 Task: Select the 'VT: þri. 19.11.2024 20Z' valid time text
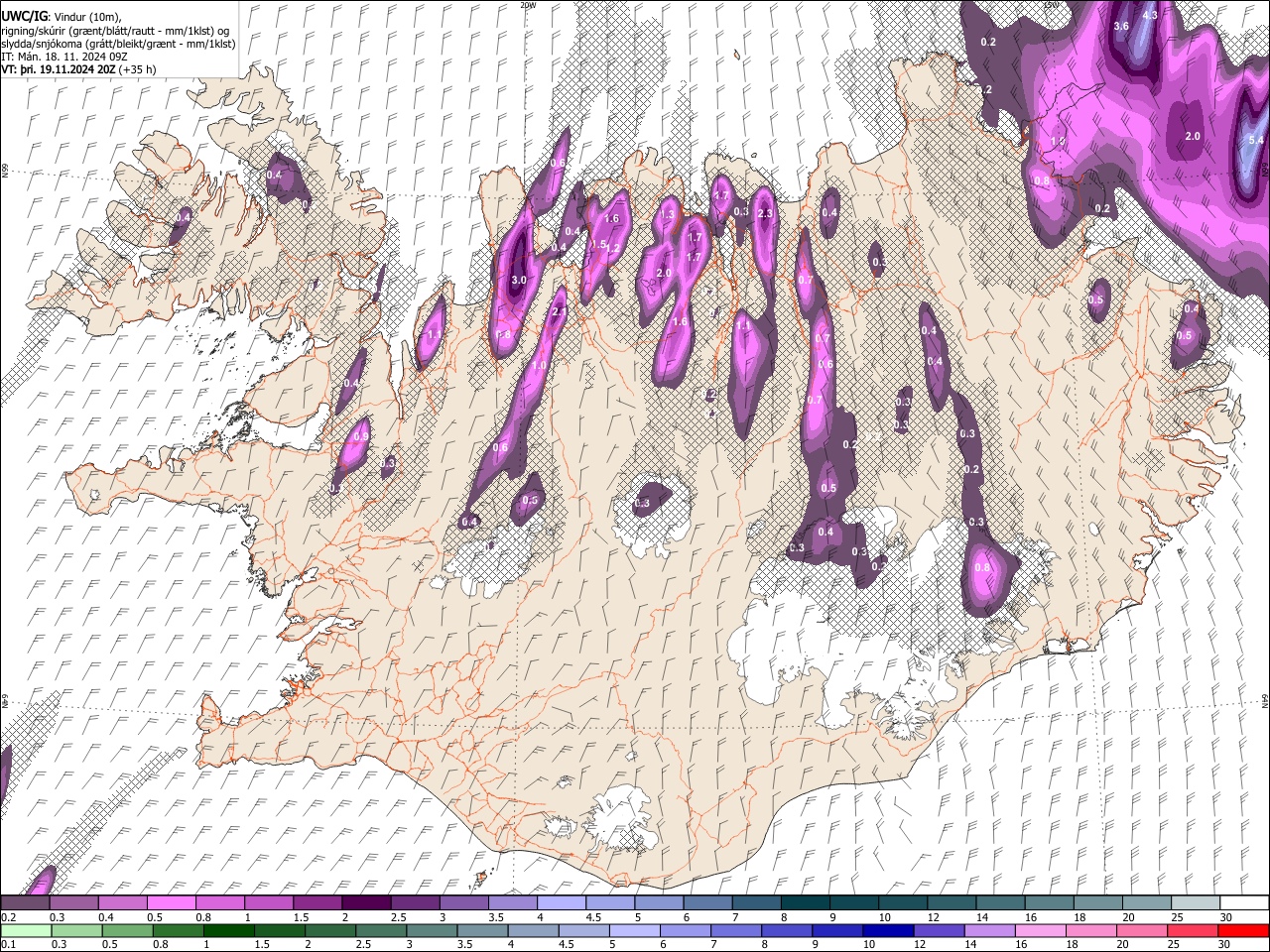[58, 69]
